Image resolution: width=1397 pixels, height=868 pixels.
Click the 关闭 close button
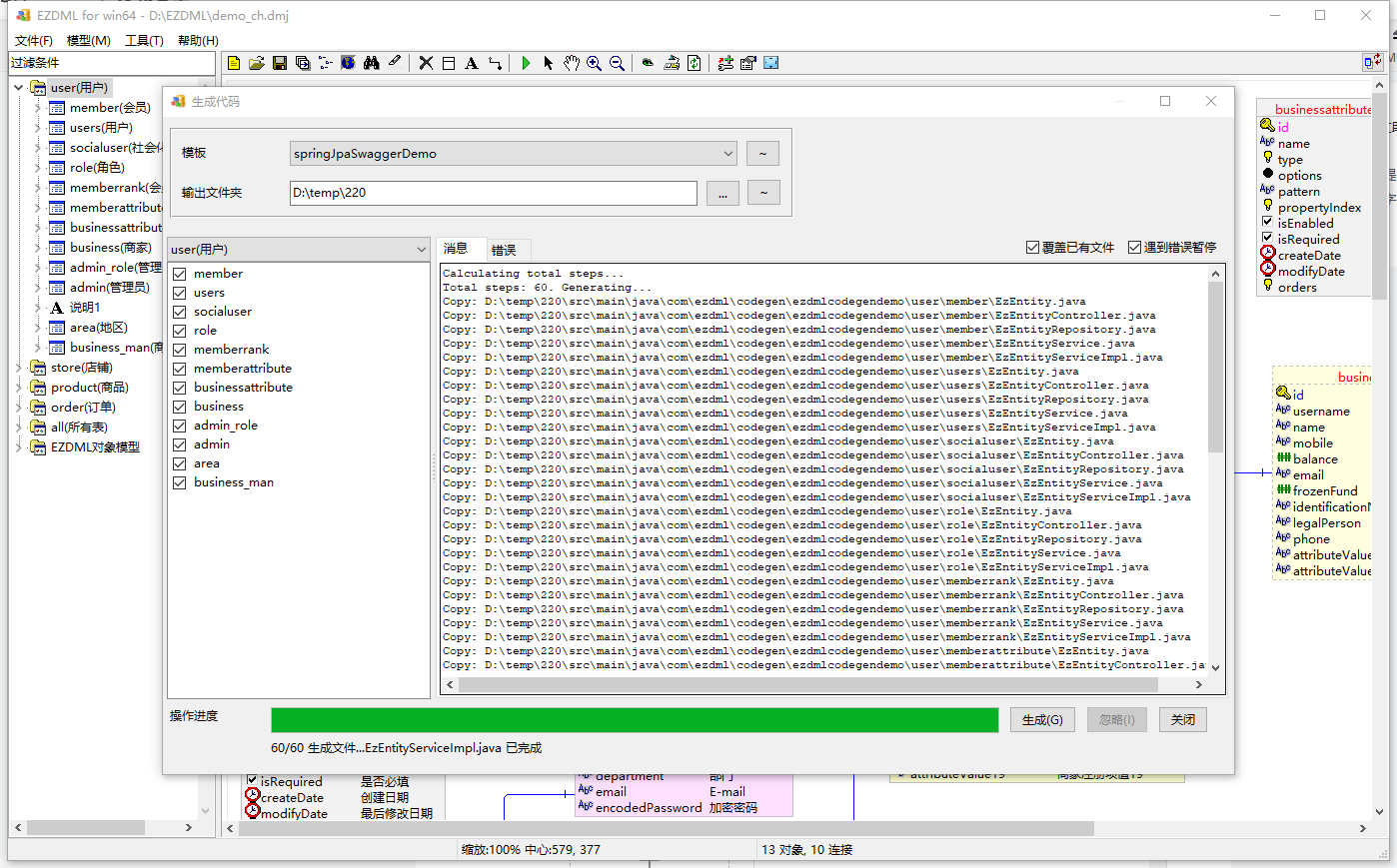(x=1183, y=720)
